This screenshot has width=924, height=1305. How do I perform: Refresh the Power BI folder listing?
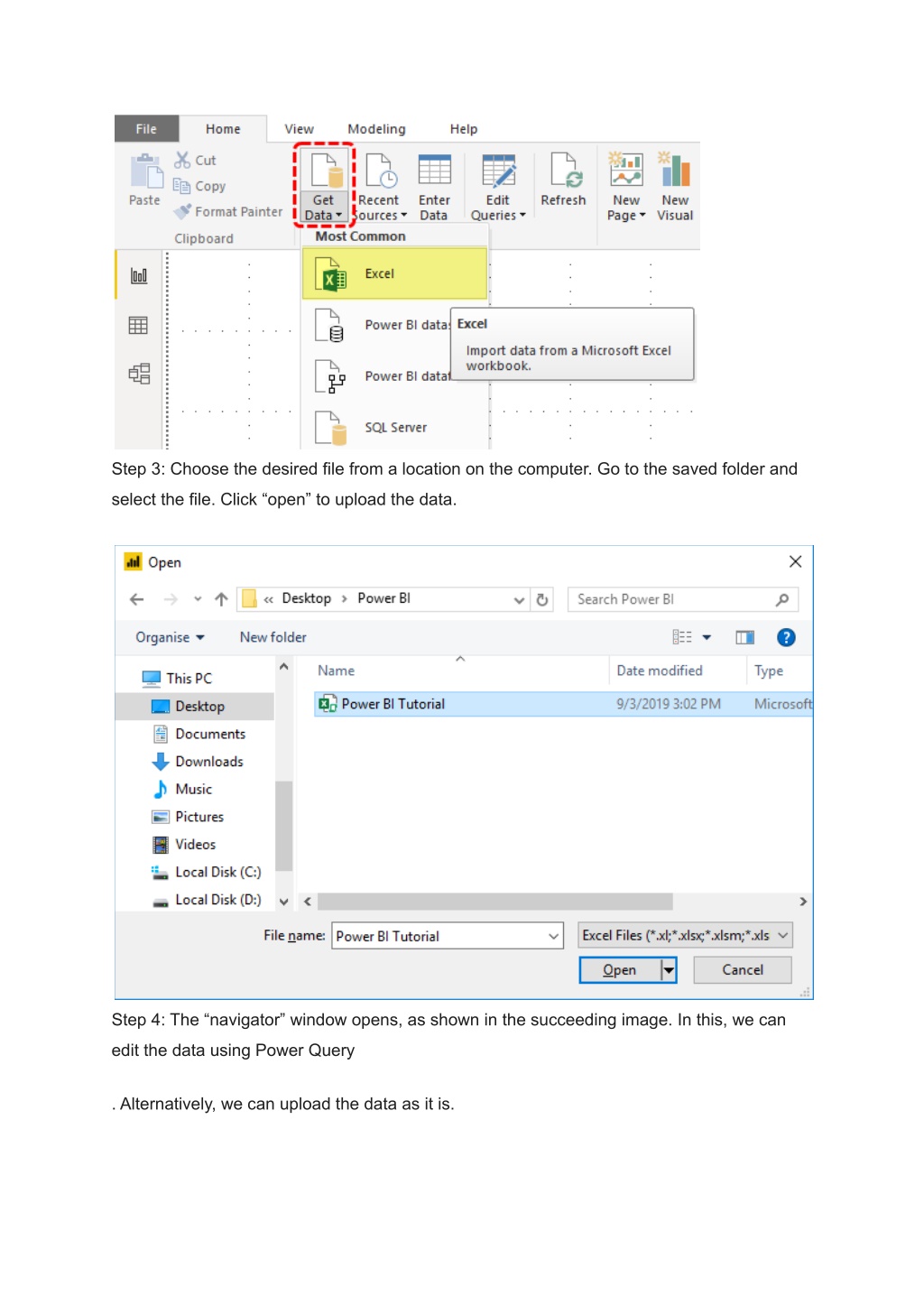click(x=542, y=600)
